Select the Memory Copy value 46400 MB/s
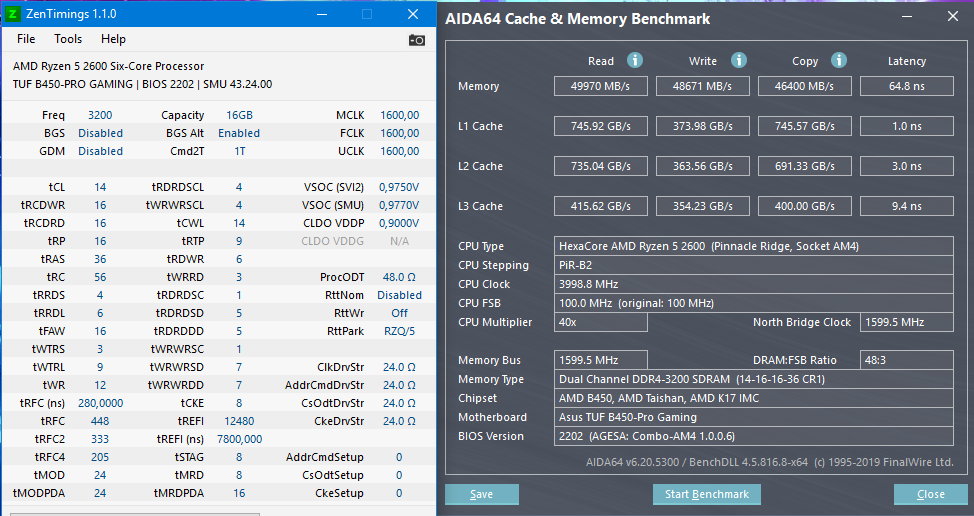Screen dimensions: 974x516 pyautogui.click(x=804, y=86)
